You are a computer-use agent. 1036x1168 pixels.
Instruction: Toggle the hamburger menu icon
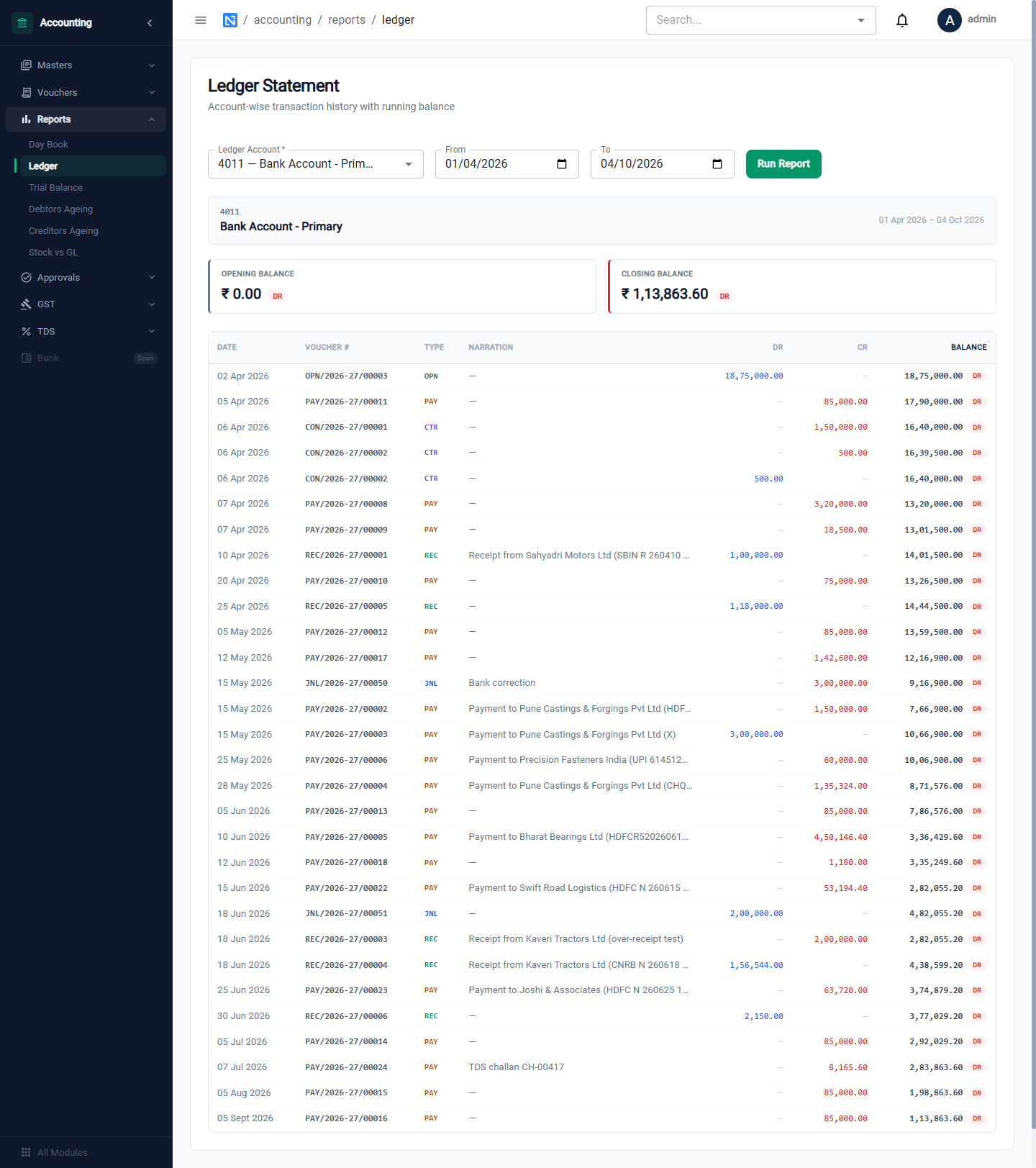coord(201,20)
